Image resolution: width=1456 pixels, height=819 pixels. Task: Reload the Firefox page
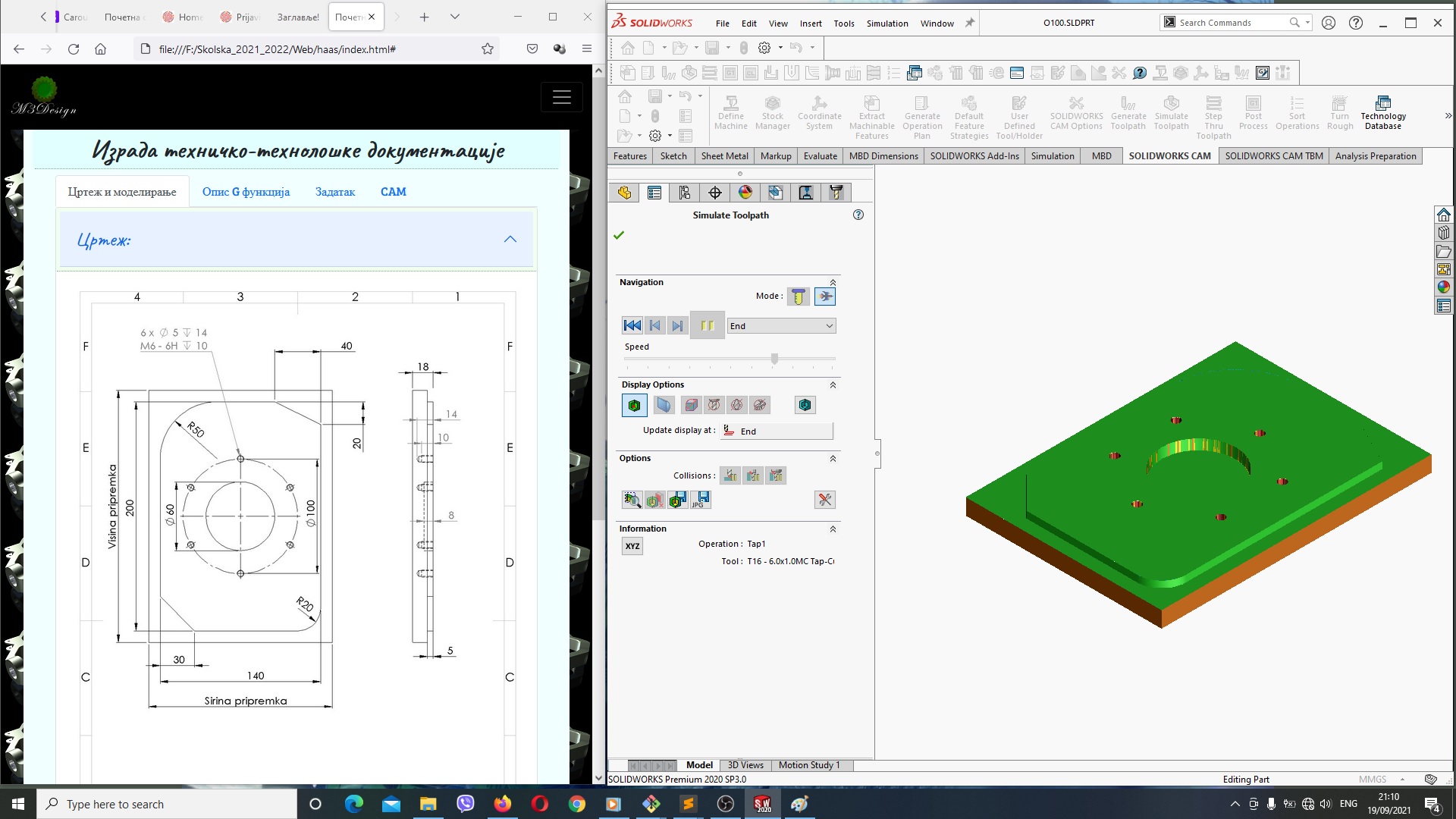pyautogui.click(x=74, y=49)
